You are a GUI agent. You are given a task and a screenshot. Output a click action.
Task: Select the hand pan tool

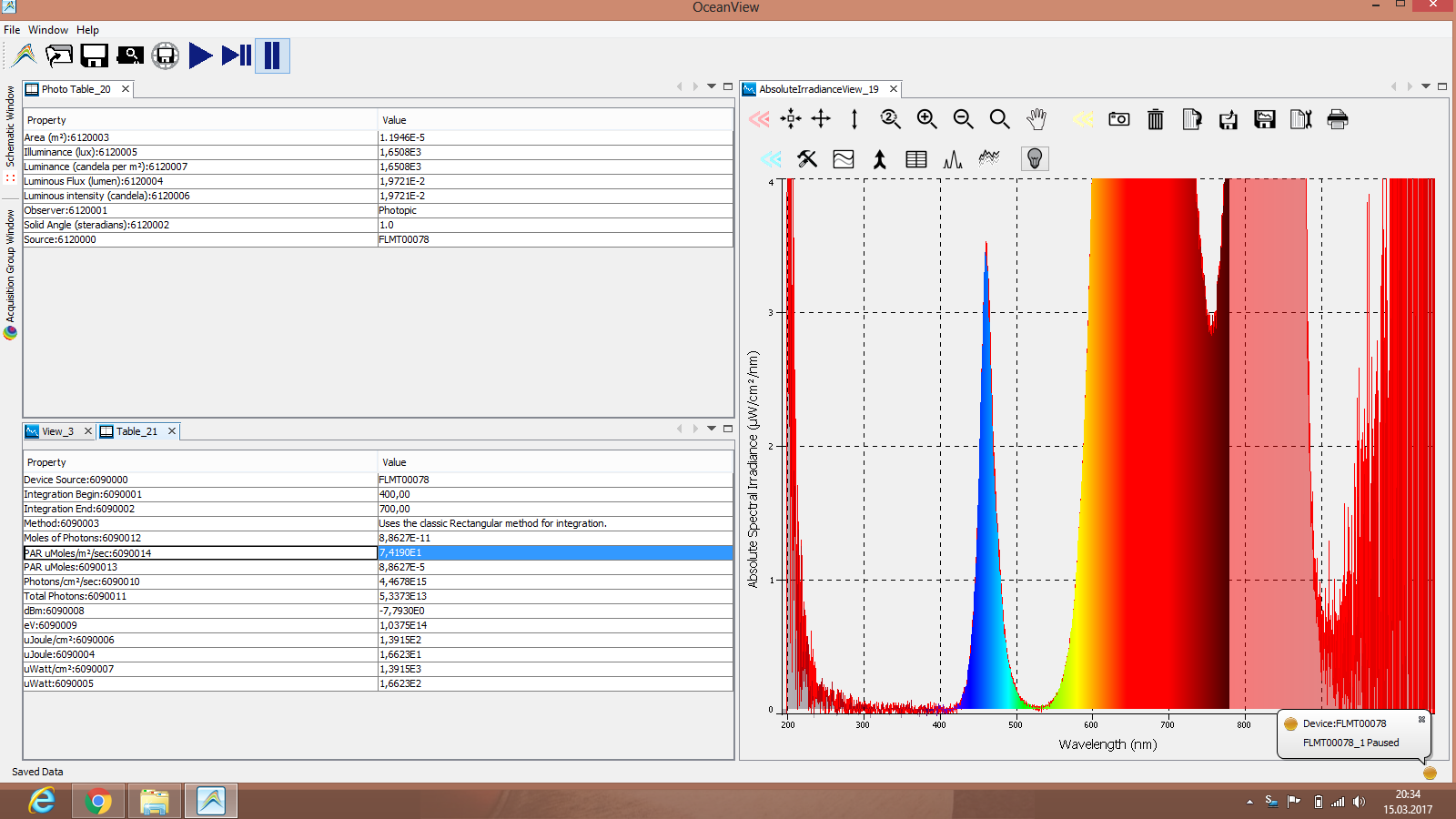1036,119
